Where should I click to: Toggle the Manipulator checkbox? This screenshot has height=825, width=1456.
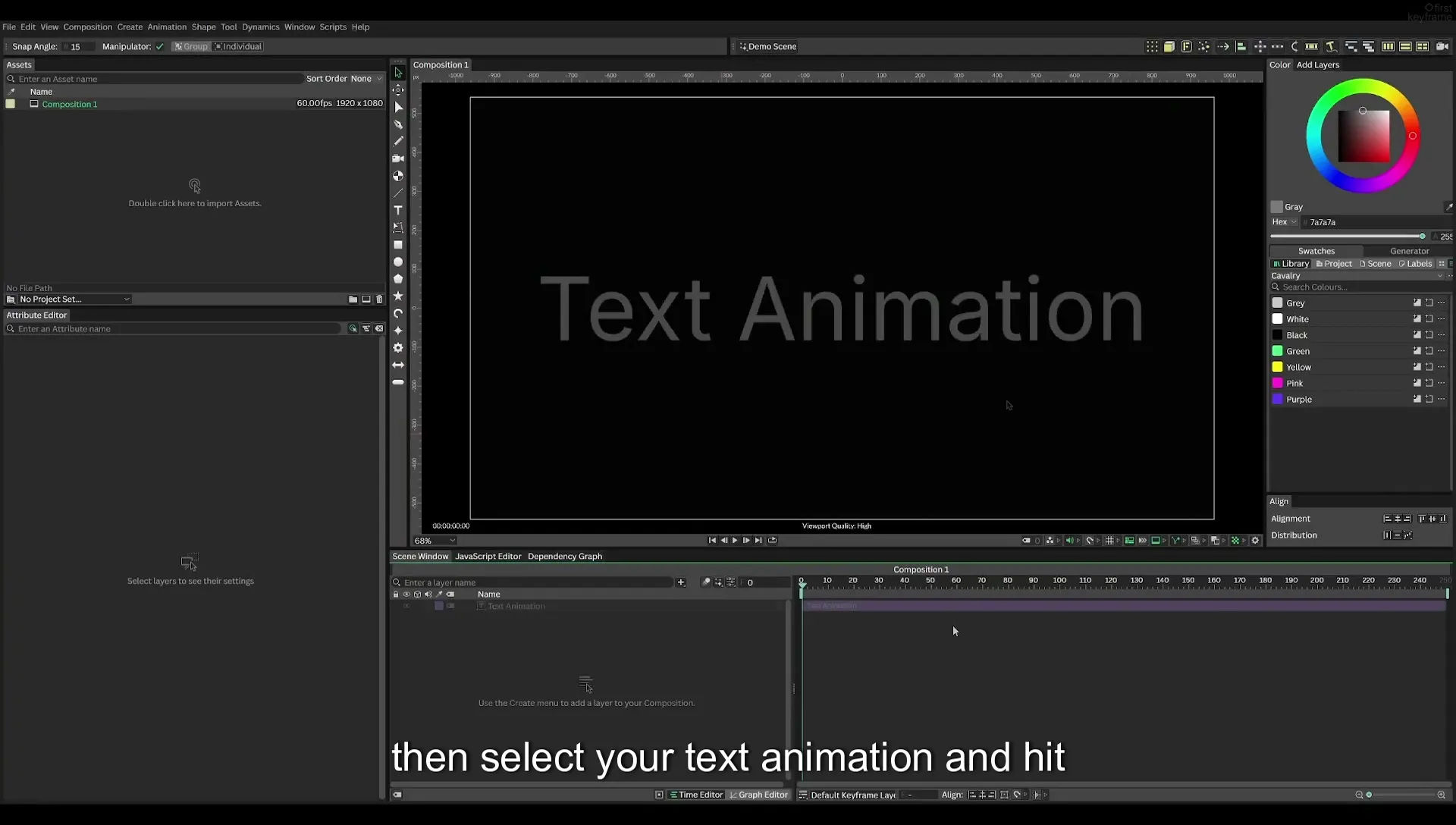point(159,47)
